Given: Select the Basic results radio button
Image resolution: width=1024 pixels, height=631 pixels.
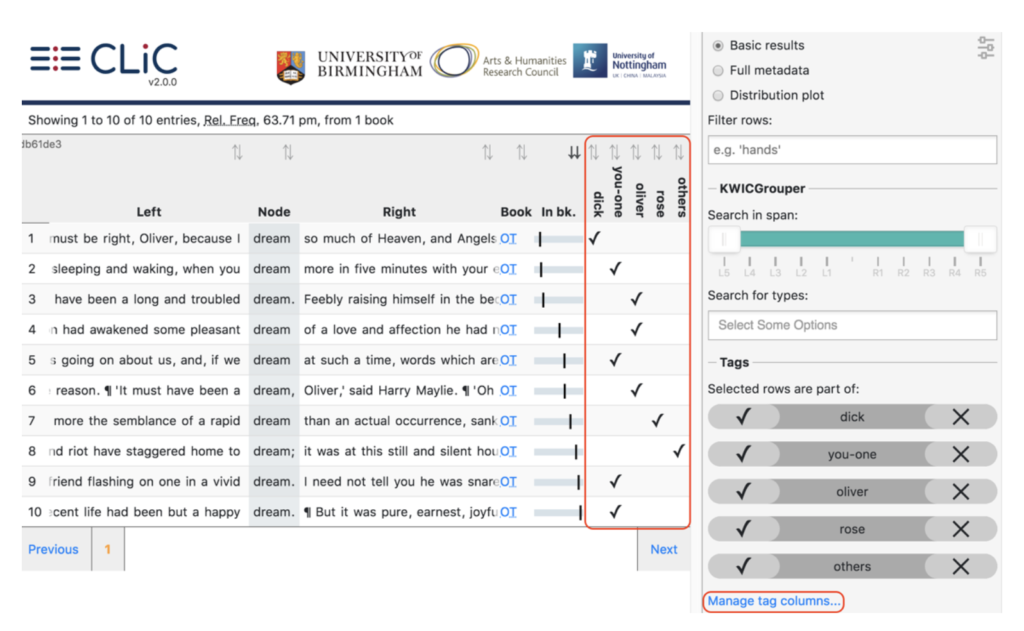Looking at the screenshot, I should 718,46.
